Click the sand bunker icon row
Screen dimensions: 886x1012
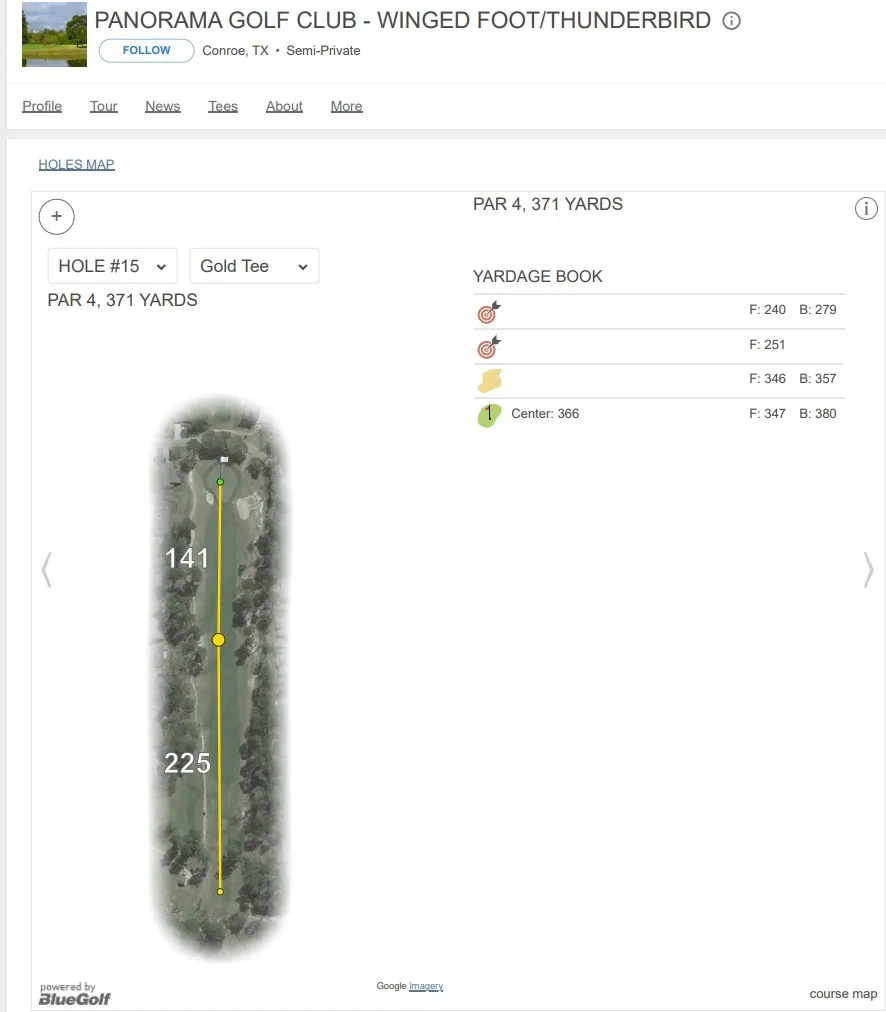coord(659,380)
